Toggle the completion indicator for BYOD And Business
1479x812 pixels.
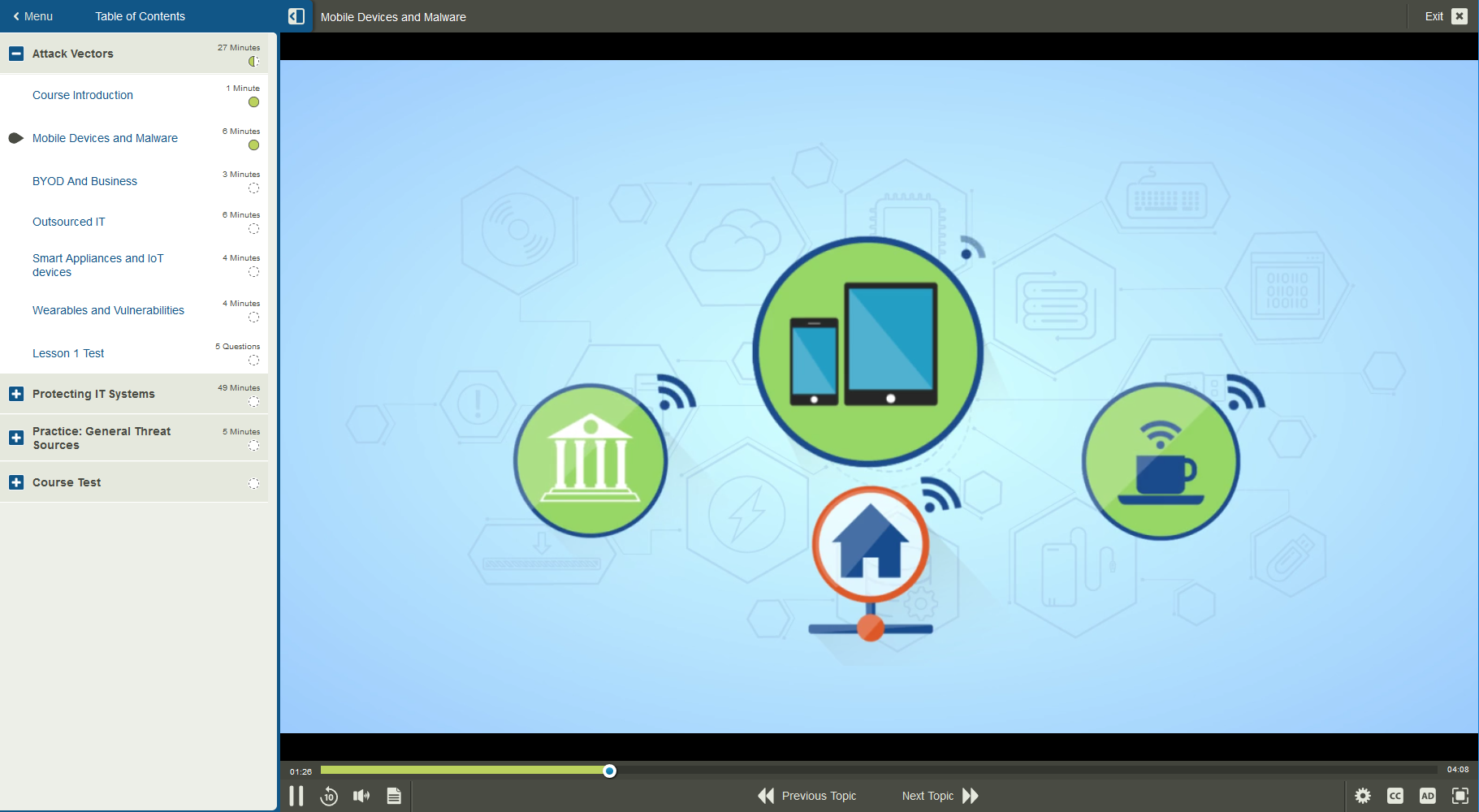coord(254,188)
